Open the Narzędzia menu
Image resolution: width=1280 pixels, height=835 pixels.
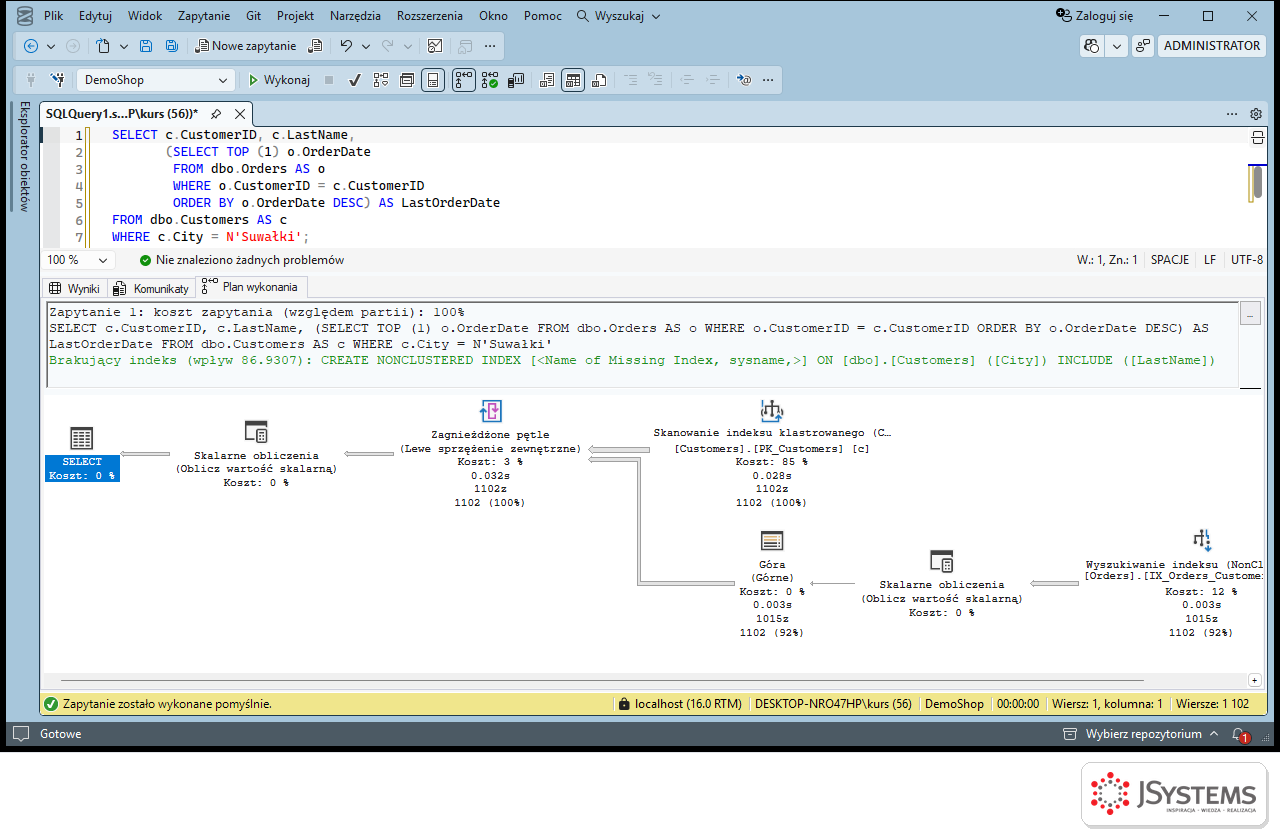(x=355, y=16)
